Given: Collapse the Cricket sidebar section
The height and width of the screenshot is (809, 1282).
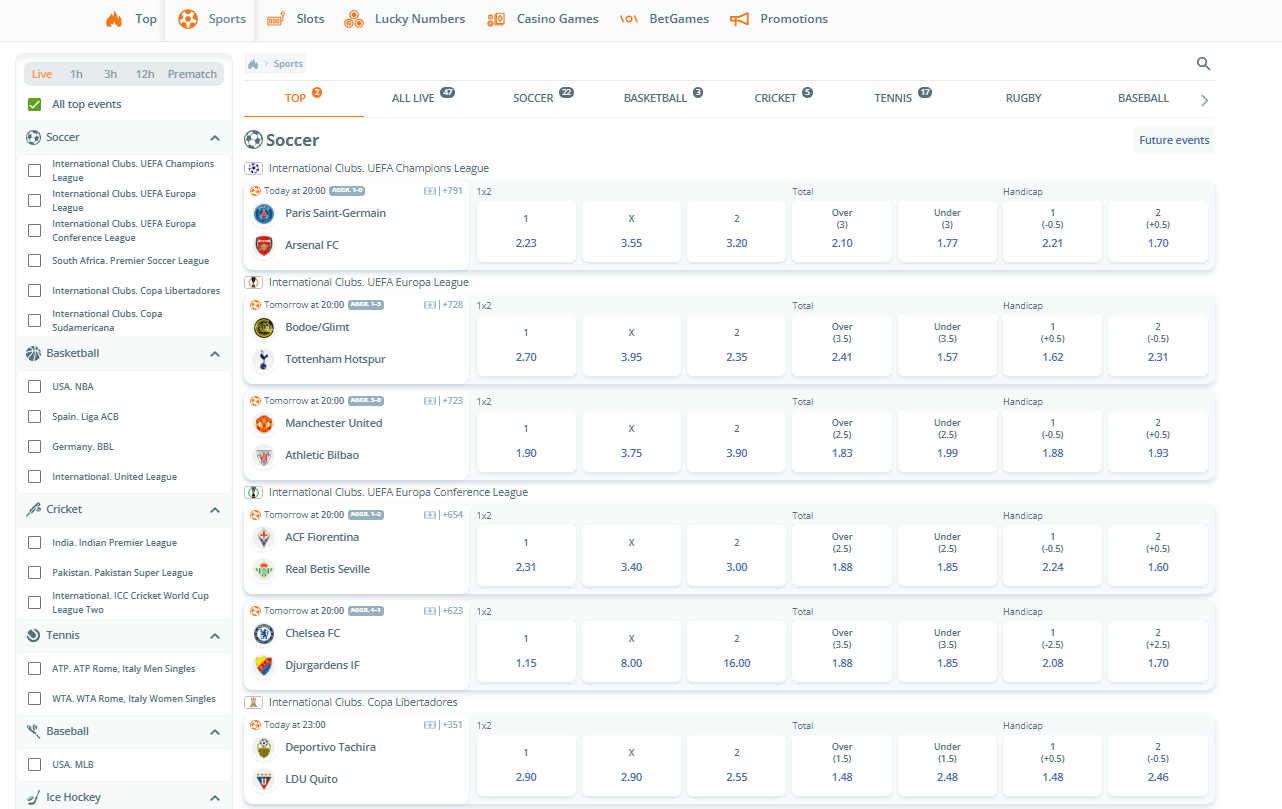Looking at the screenshot, I should pyautogui.click(x=214, y=510).
